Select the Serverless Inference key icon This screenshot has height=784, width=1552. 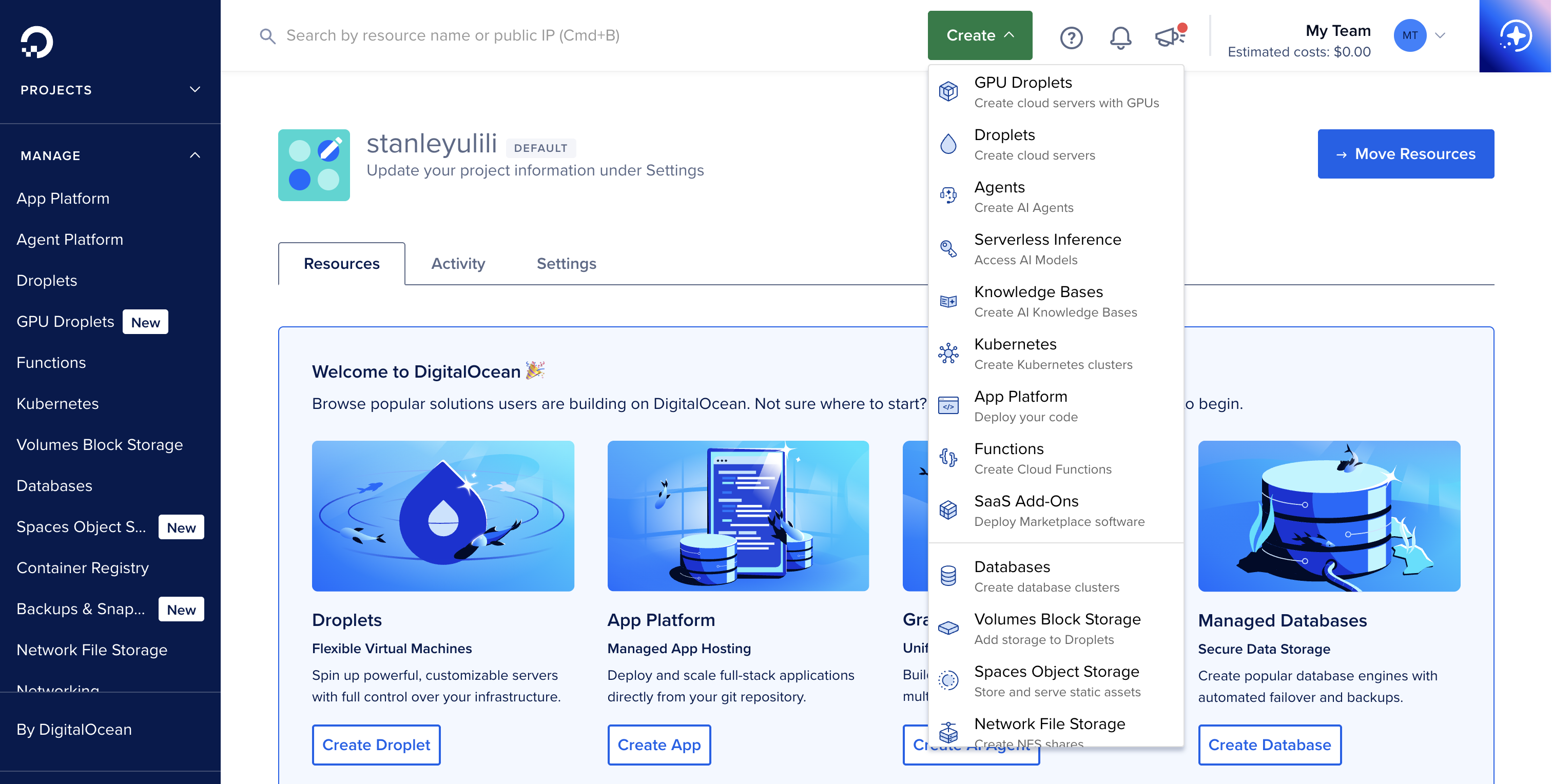(x=948, y=248)
